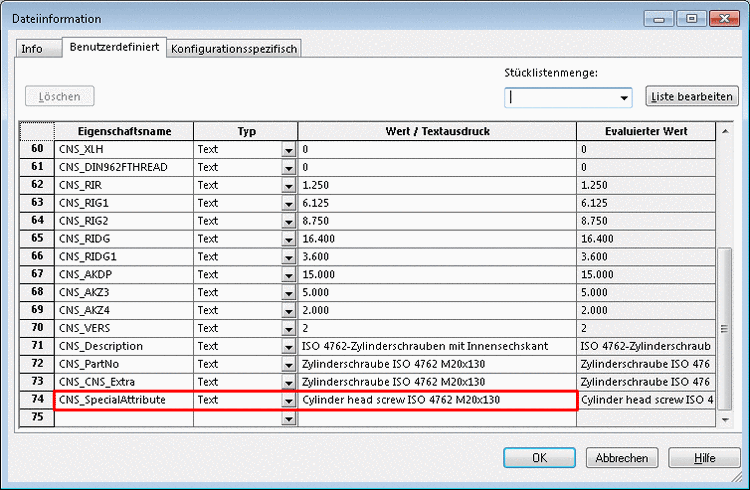The height and width of the screenshot is (490, 750).
Task: Select row header 60
Action: point(37,149)
